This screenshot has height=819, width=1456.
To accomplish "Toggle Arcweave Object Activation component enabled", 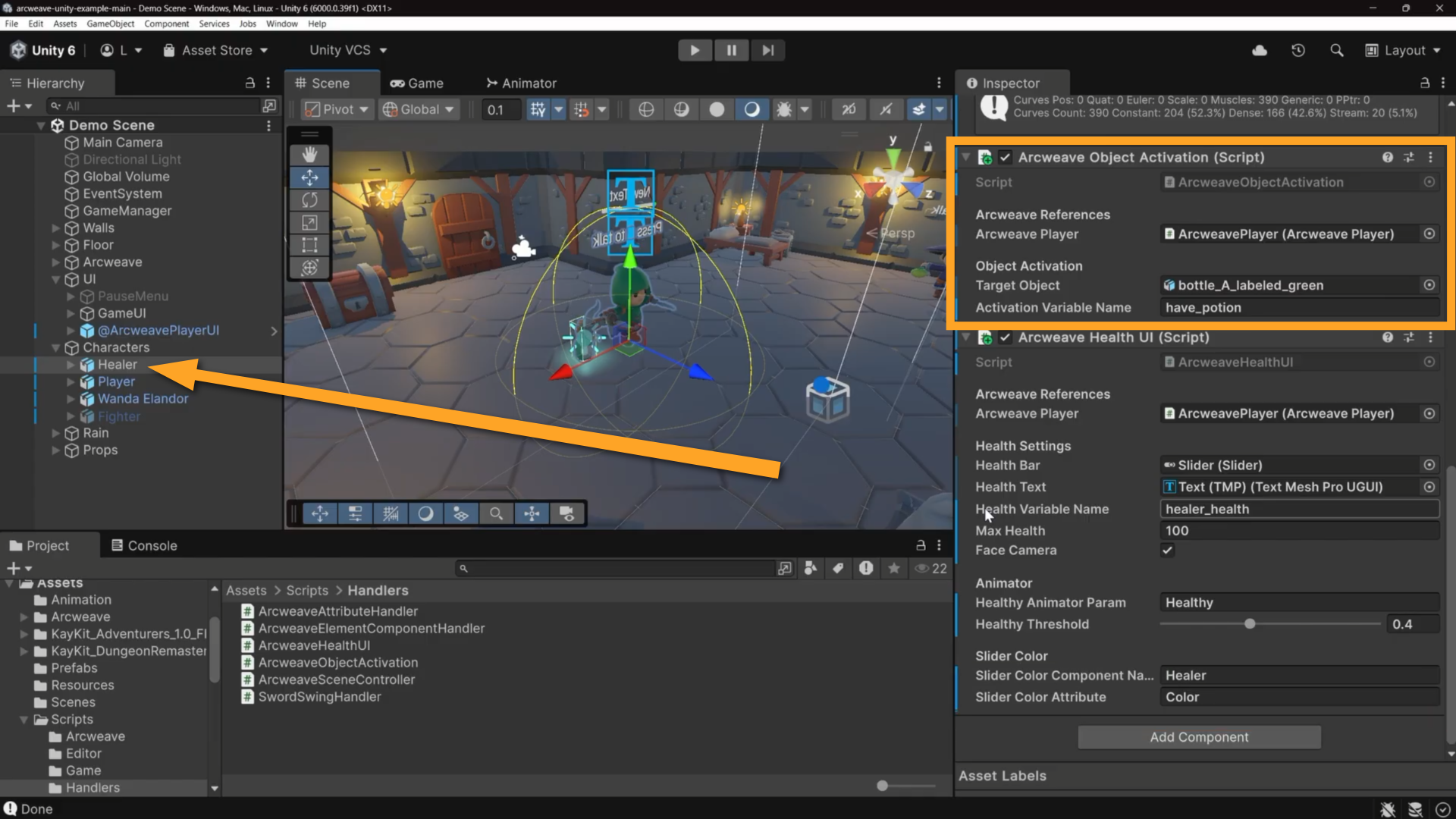I will (x=1005, y=157).
